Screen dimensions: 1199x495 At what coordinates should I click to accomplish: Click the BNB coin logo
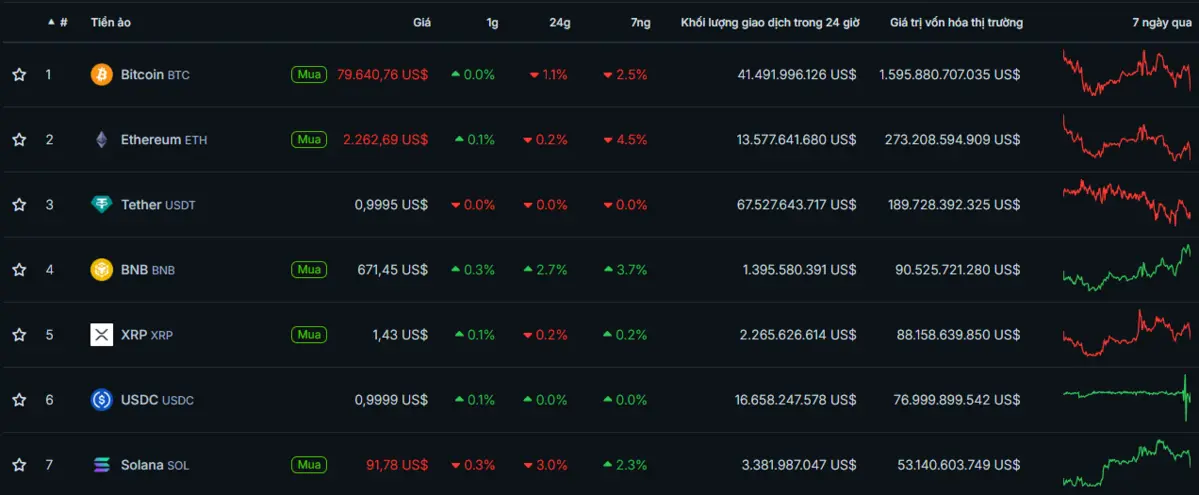tap(102, 270)
